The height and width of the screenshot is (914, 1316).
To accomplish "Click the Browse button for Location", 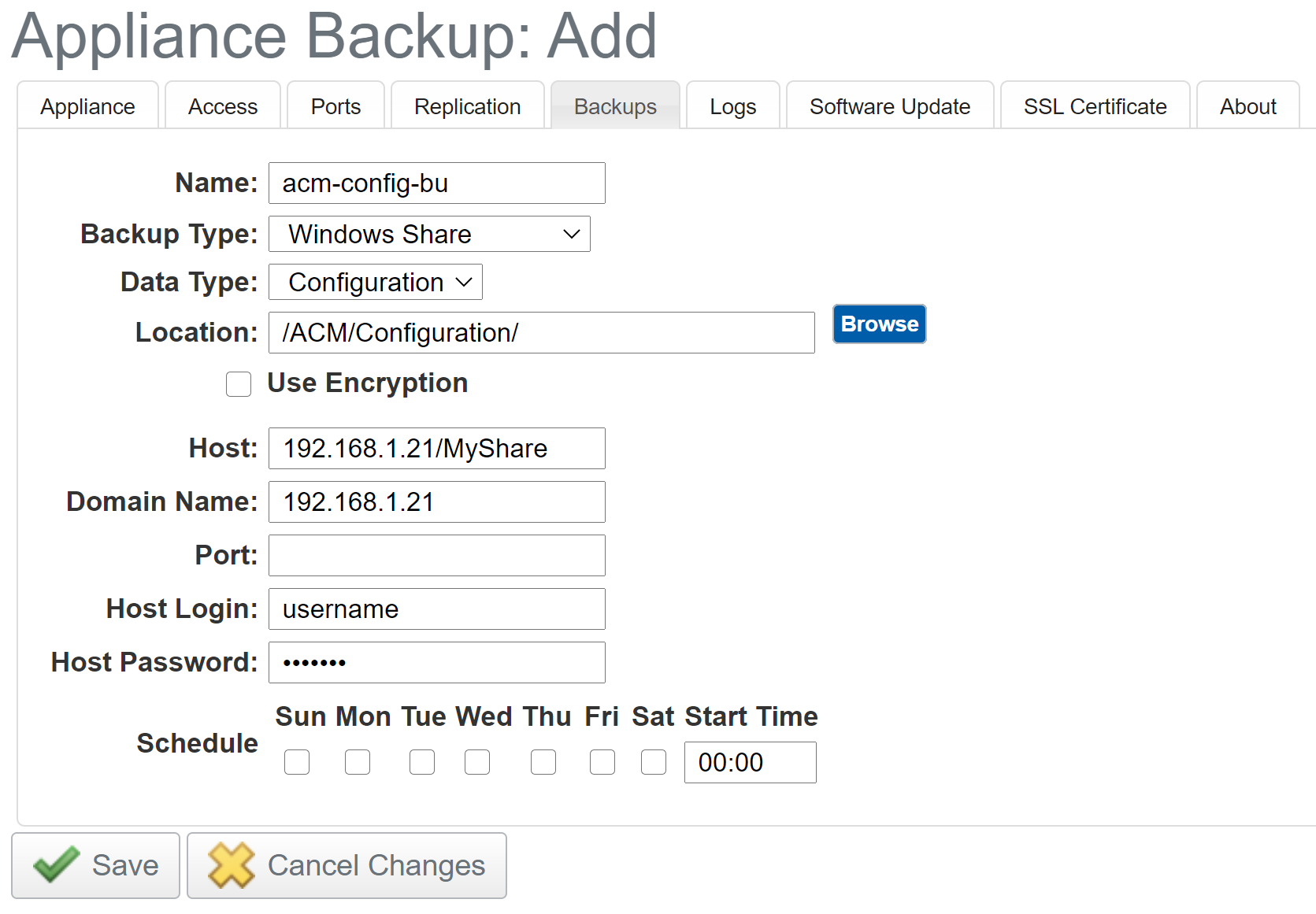I will (878, 324).
